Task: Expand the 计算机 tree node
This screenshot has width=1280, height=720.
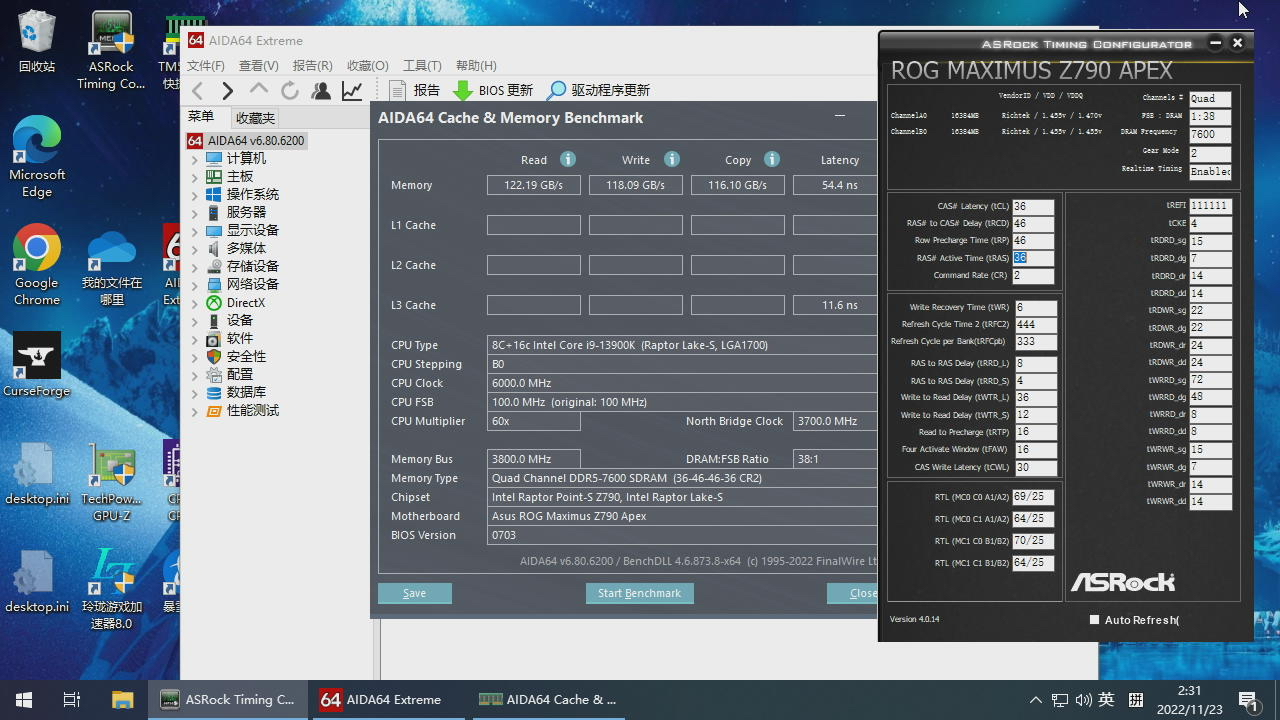Action: pos(195,159)
